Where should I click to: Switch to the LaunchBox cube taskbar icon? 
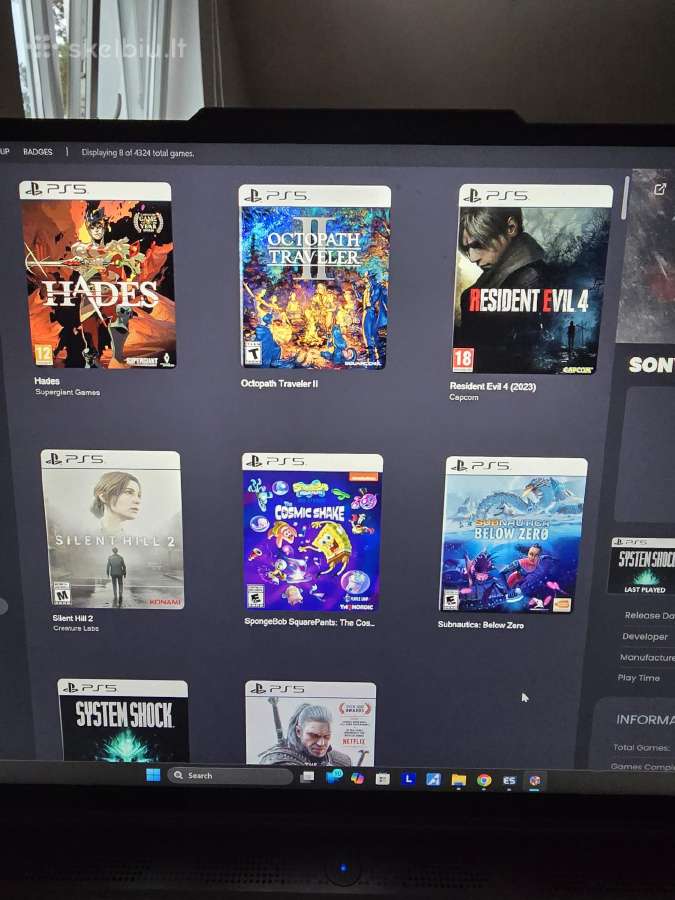[x=534, y=781]
